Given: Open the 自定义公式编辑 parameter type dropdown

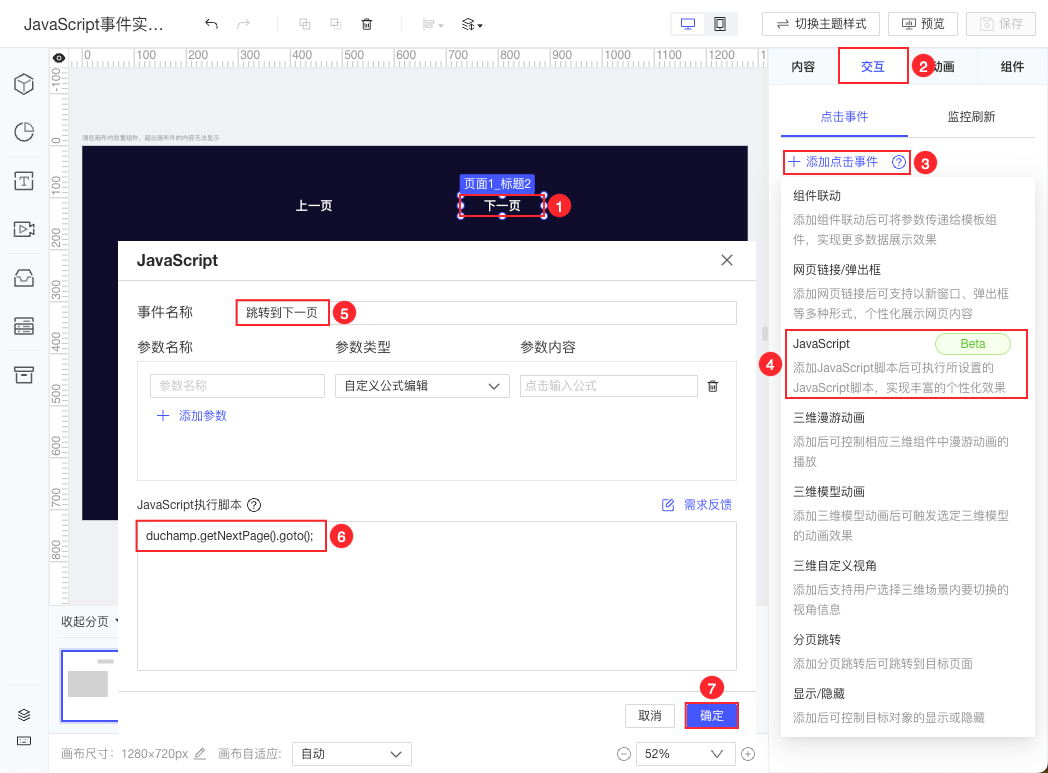Looking at the screenshot, I should click(x=422, y=386).
